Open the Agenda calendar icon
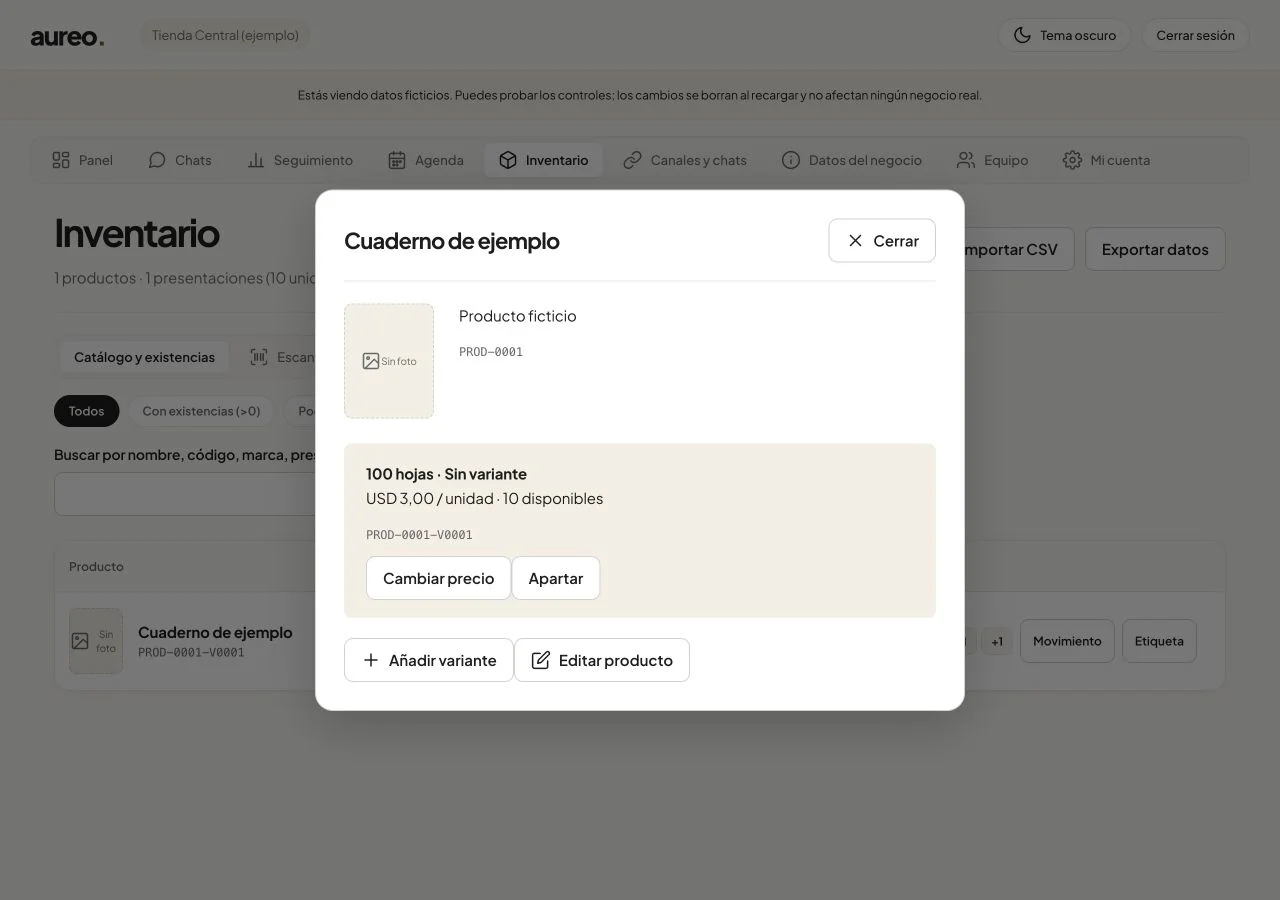Viewport: 1280px width, 900px height. click(x=397, y=160)
